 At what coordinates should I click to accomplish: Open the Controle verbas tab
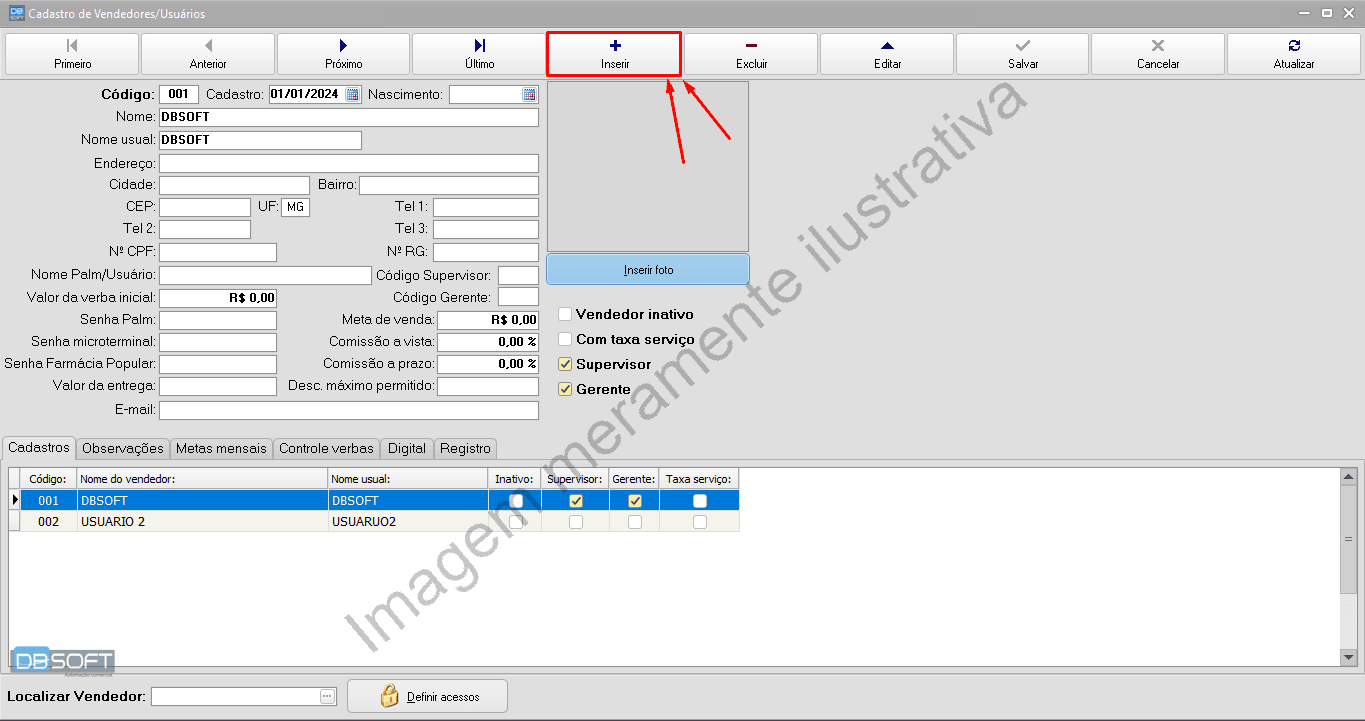pos(326,449)
